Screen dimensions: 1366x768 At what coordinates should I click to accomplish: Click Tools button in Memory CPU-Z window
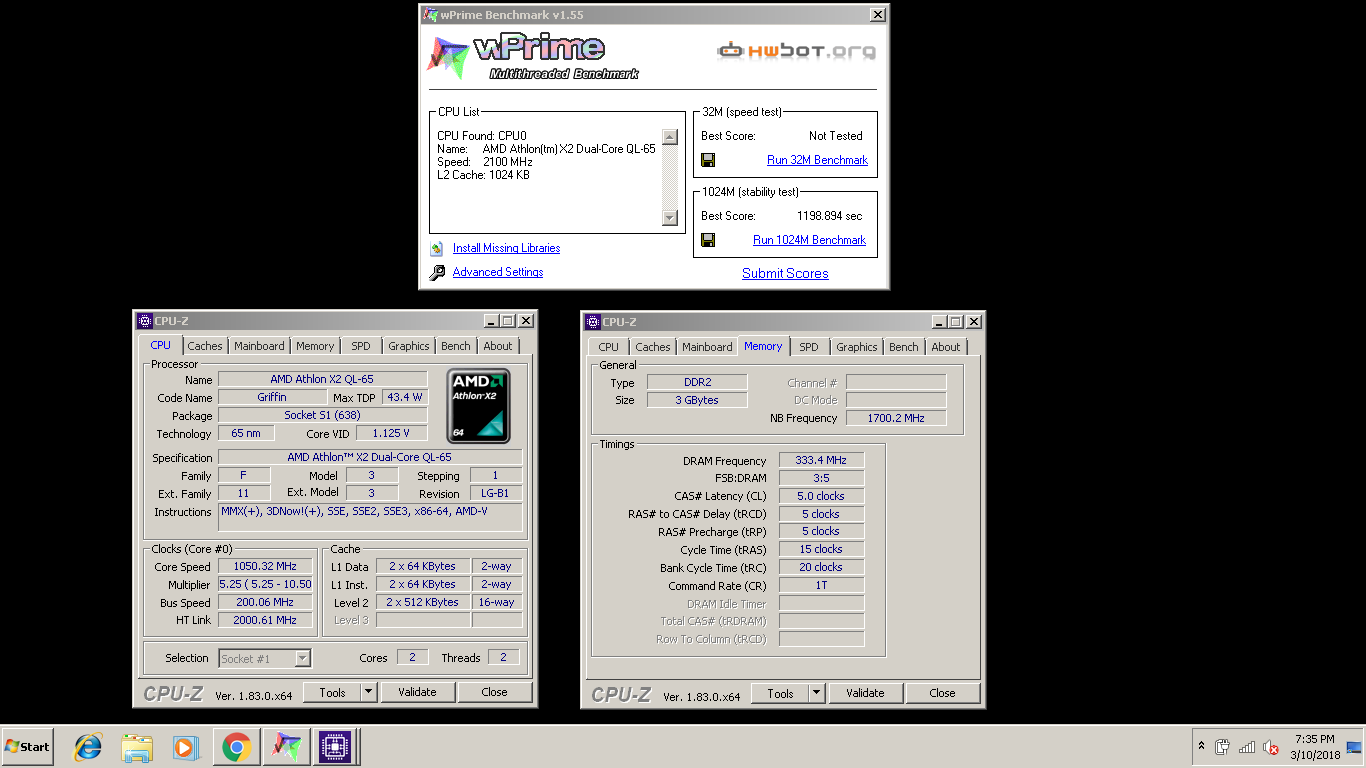coord(781,693)
